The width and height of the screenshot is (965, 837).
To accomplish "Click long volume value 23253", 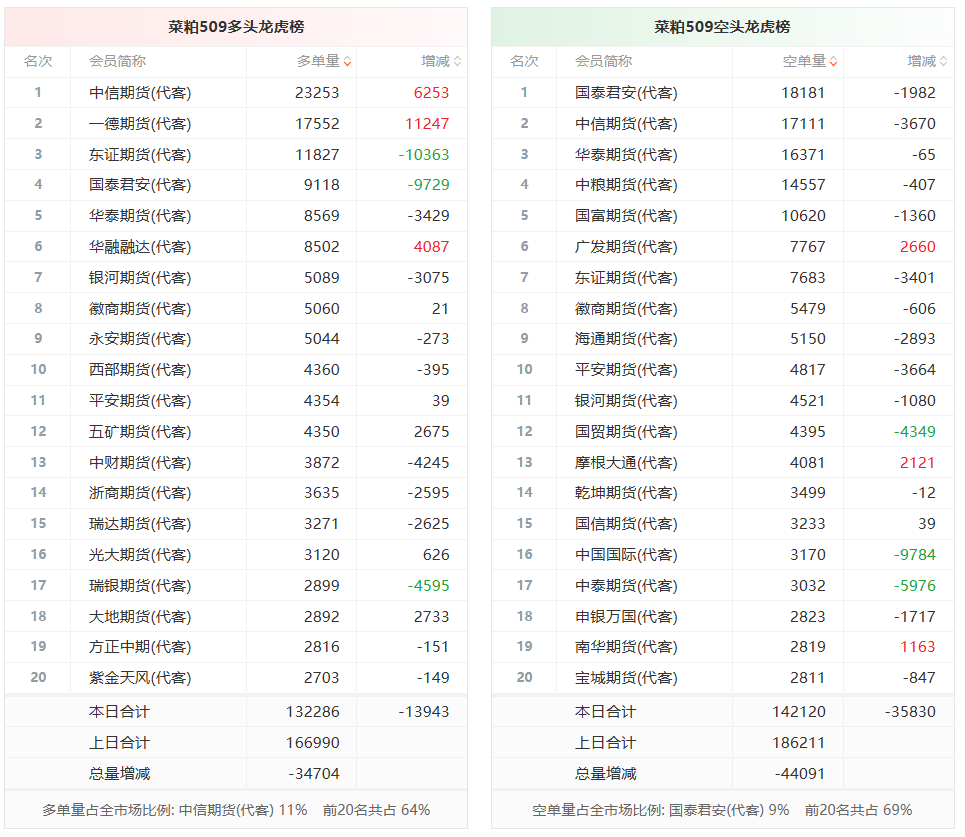I will 317,93.
